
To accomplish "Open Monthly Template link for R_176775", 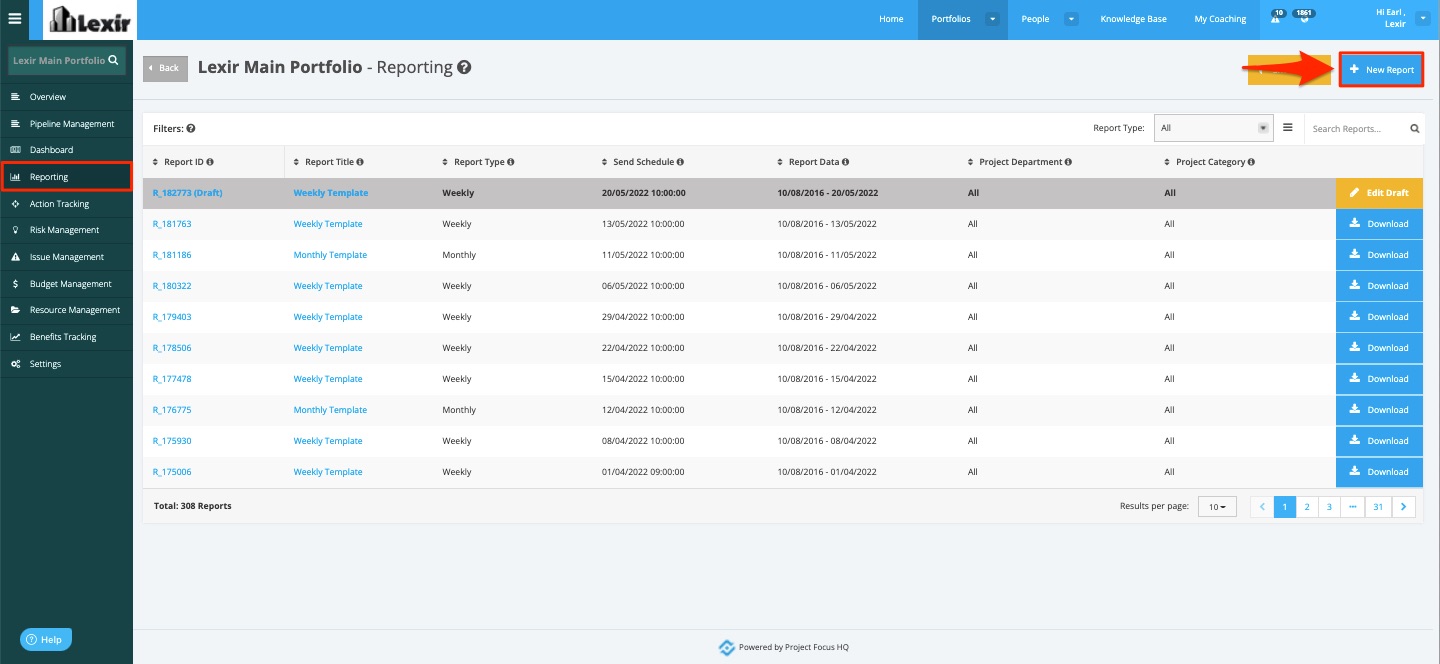I will tap(330, 410).
